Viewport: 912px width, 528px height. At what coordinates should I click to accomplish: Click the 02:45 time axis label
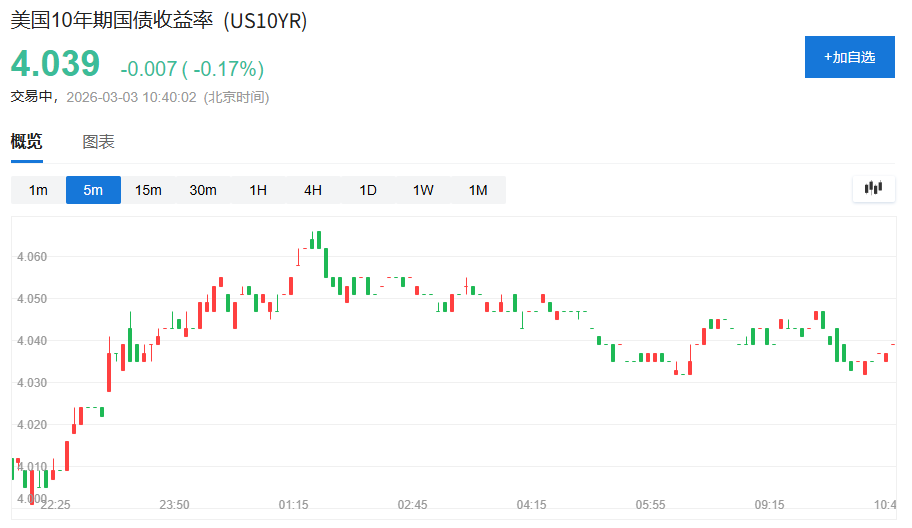pyautogui.click(x=412, y=505)
